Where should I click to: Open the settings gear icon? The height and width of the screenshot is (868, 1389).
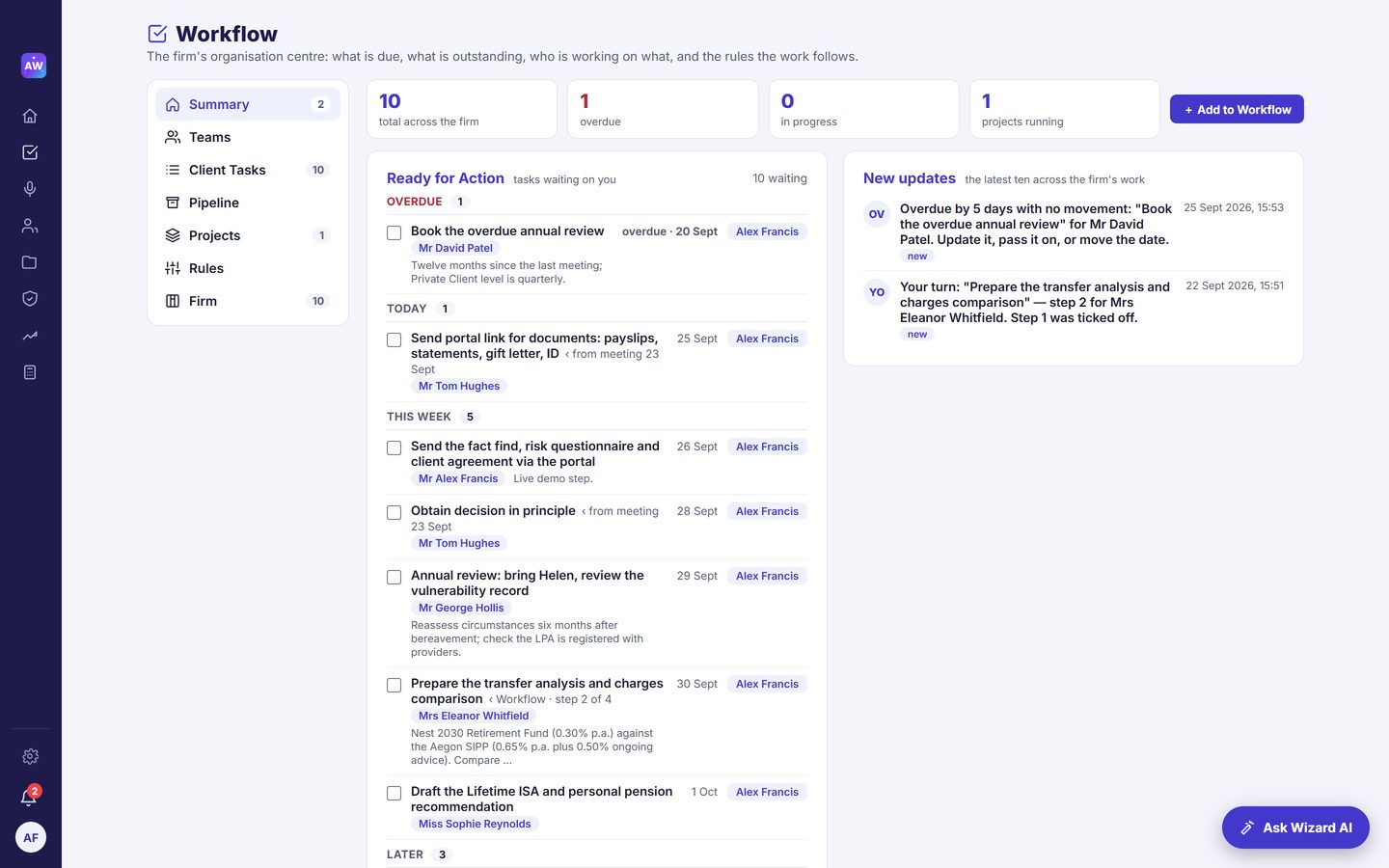pos(30,757)
